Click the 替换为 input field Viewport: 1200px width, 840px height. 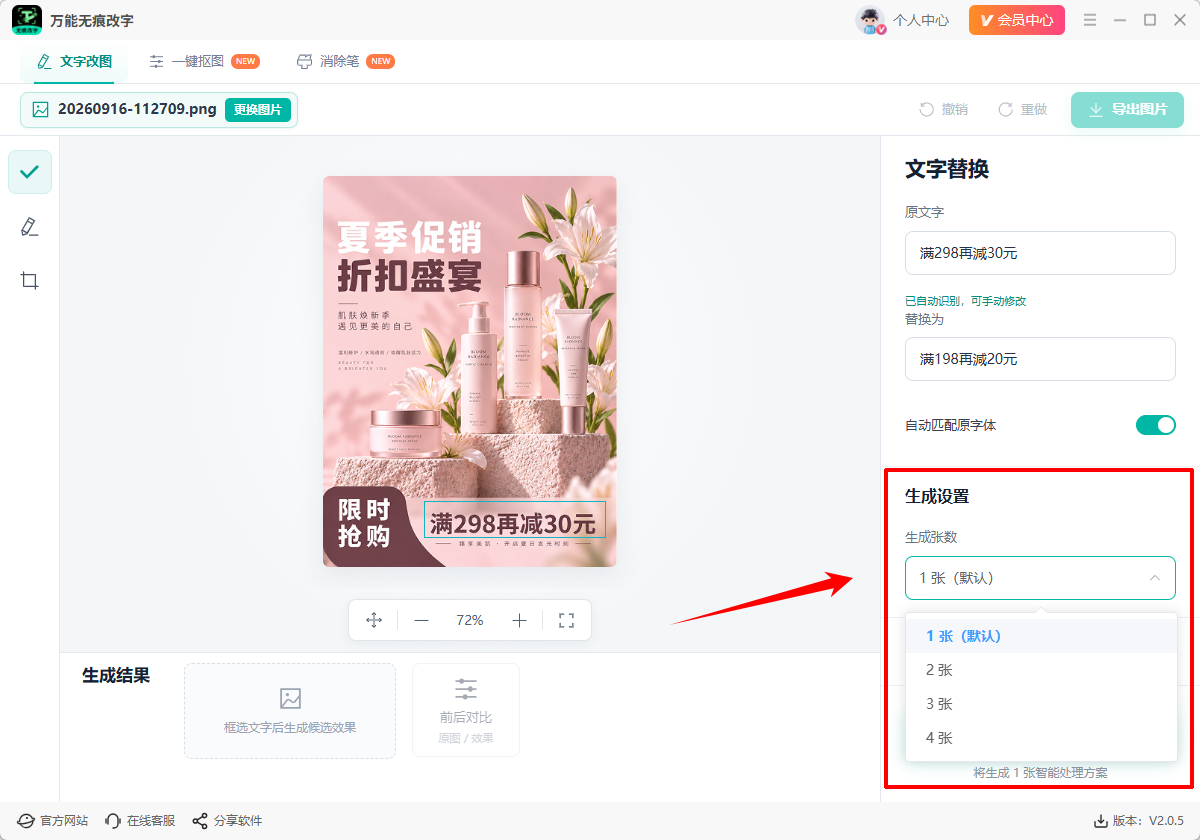(x=1040, y=359)
